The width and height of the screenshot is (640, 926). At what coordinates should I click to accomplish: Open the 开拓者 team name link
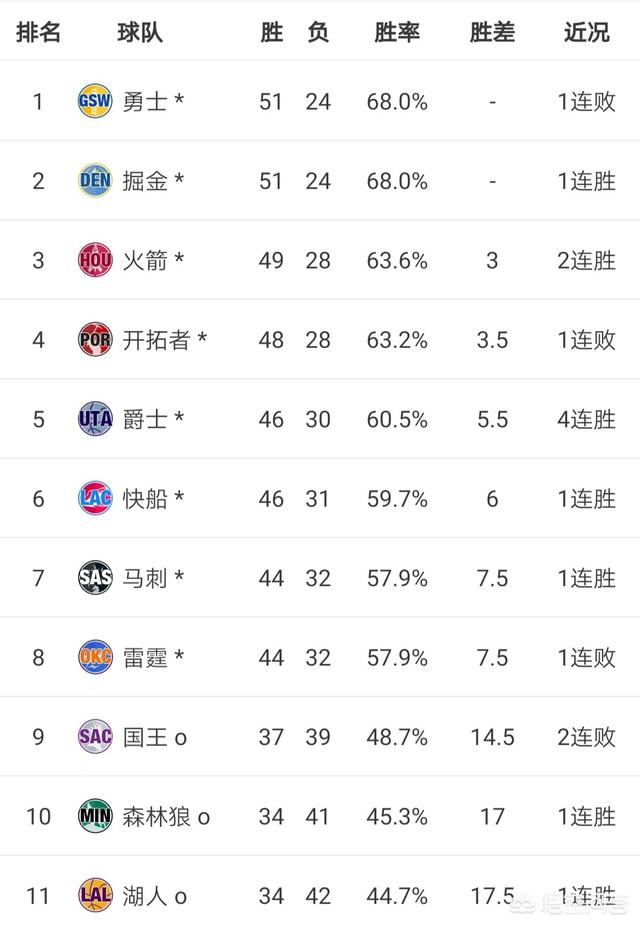pos(156,340)
